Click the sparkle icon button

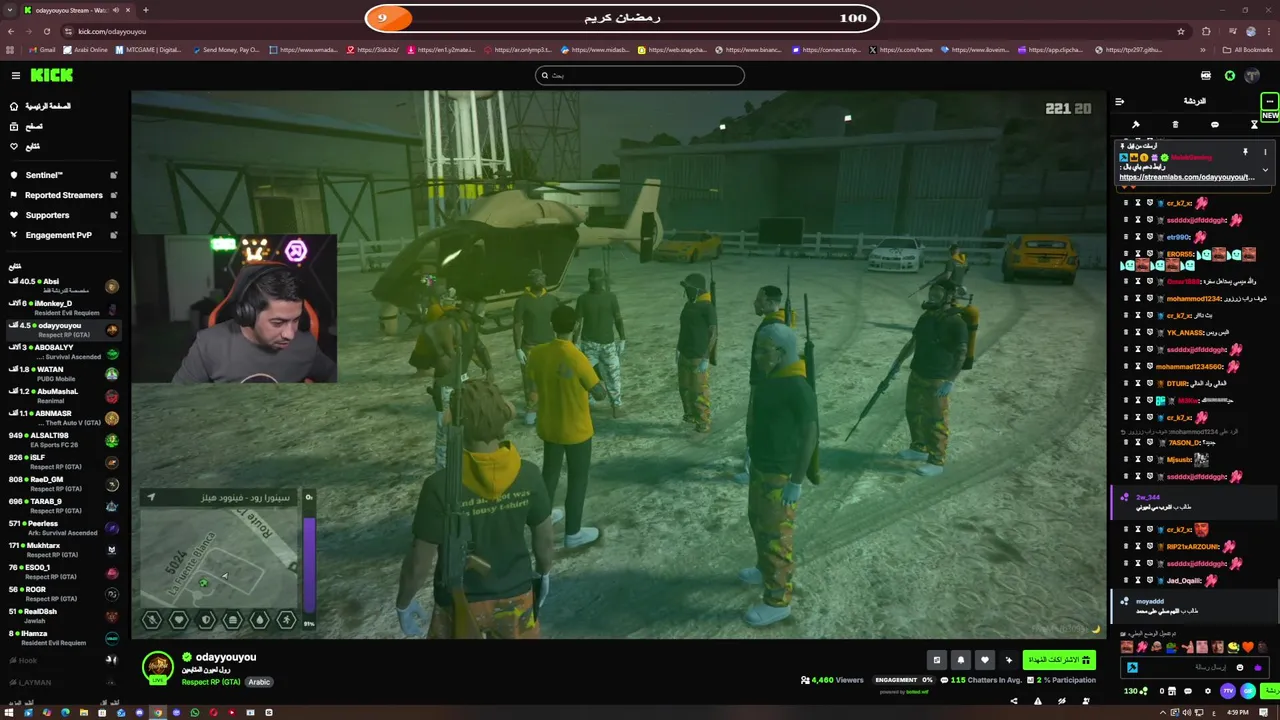[1009, 660]
